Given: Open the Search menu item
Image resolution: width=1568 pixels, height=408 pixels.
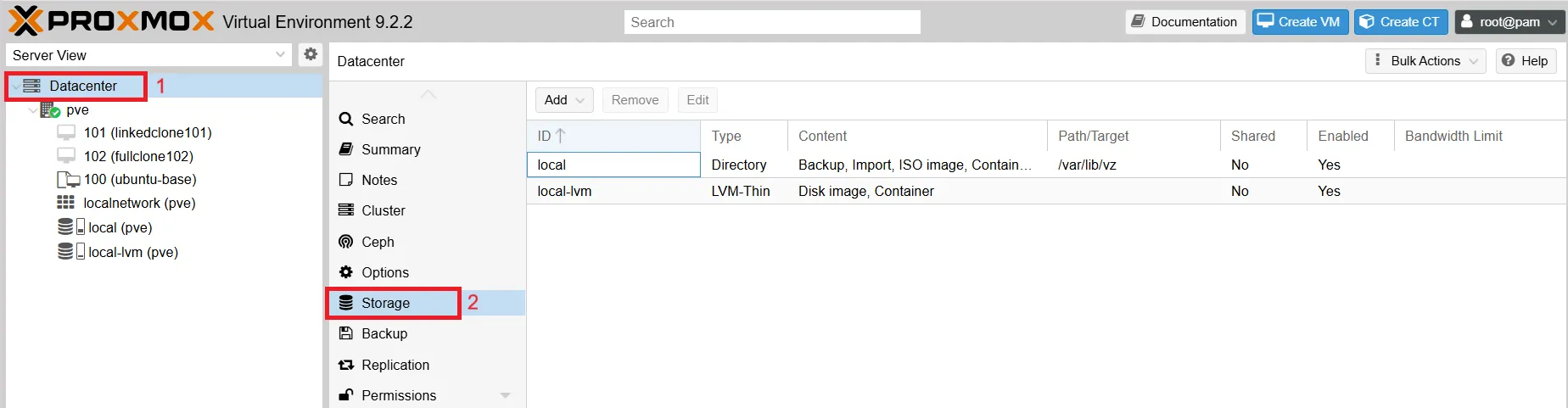Looking at the screenshot, I should click(x=427, y=119).
